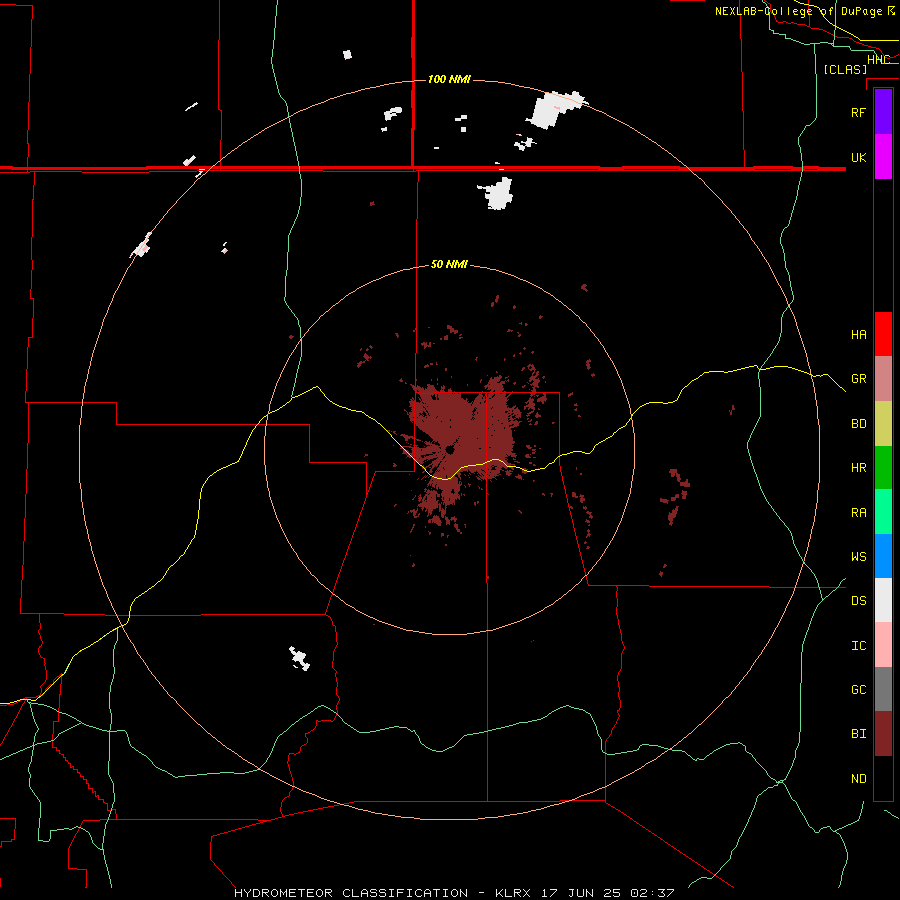Click the RF legend label
The width and height of the screenshot is (900, 900).
pos(858,112)
